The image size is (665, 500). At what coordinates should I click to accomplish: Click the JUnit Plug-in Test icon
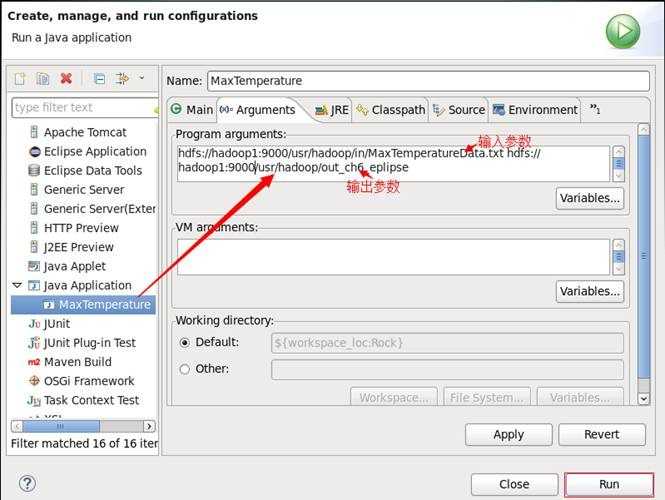(34, 343)
